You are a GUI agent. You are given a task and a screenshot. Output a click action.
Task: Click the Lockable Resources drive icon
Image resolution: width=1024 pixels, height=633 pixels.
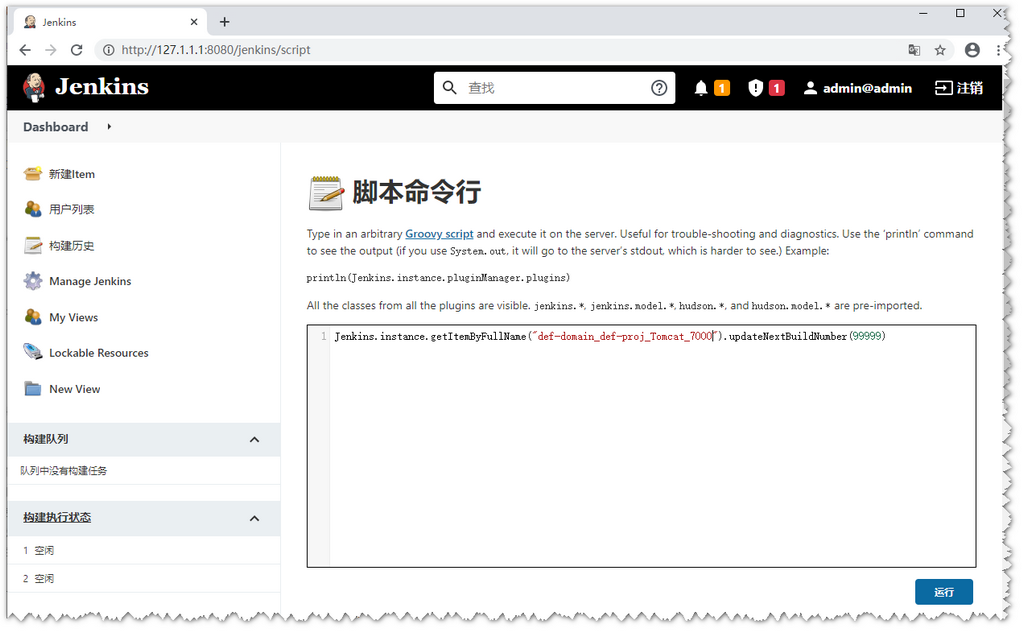(33, 352)
